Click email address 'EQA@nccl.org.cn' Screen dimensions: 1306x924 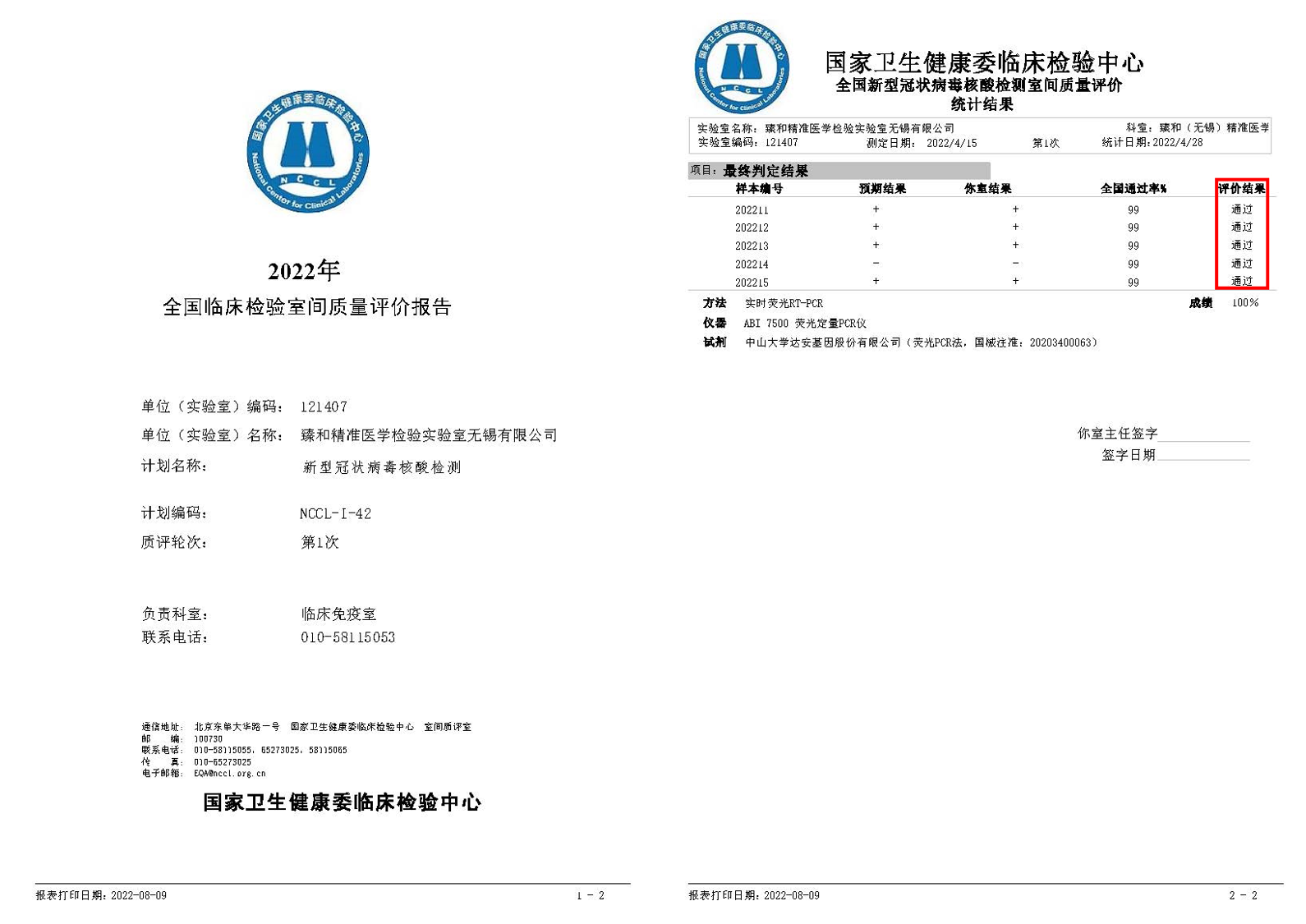tap(230, 774)
